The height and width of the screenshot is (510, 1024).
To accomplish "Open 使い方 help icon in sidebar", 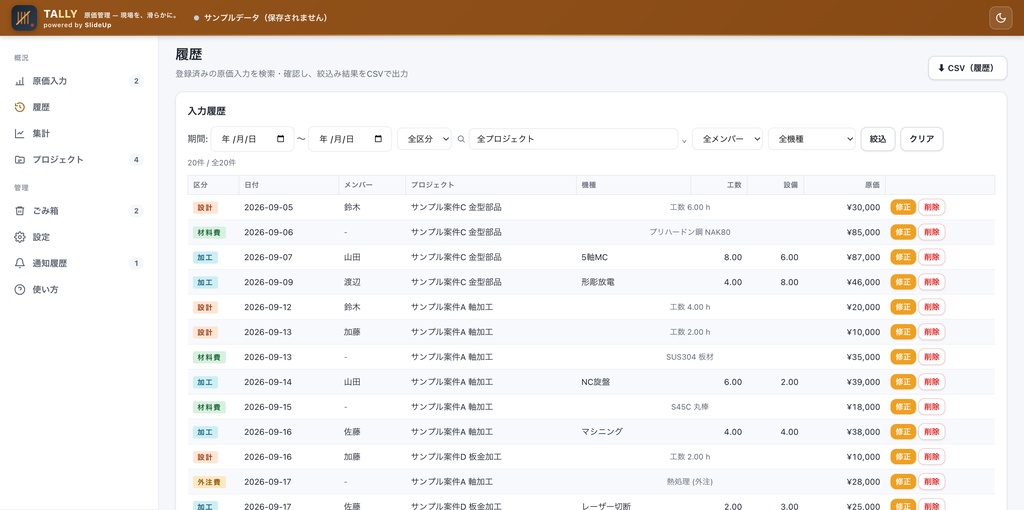I will tap(20, 289).
